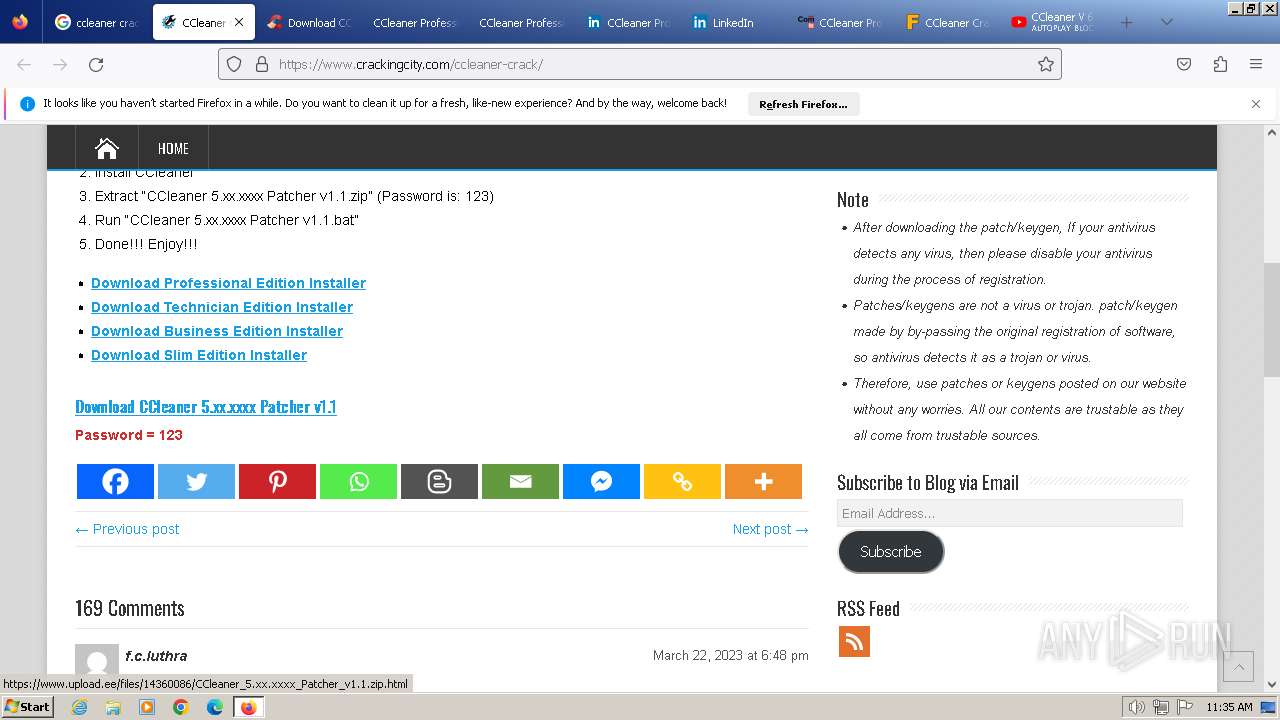Click the taskbar clock showing 11:35 AM
Viewport: 1280px width, 720px height.
(x=1229, y=707)
